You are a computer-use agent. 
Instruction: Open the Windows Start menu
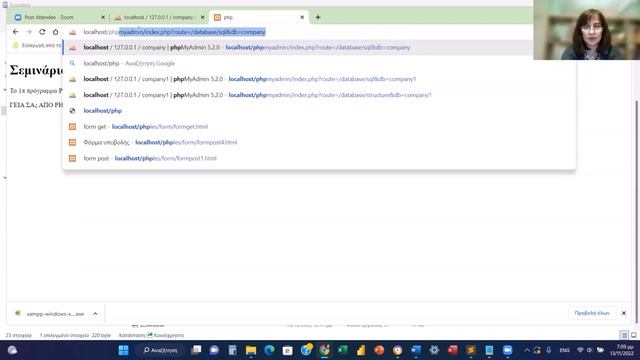point(123,350)
